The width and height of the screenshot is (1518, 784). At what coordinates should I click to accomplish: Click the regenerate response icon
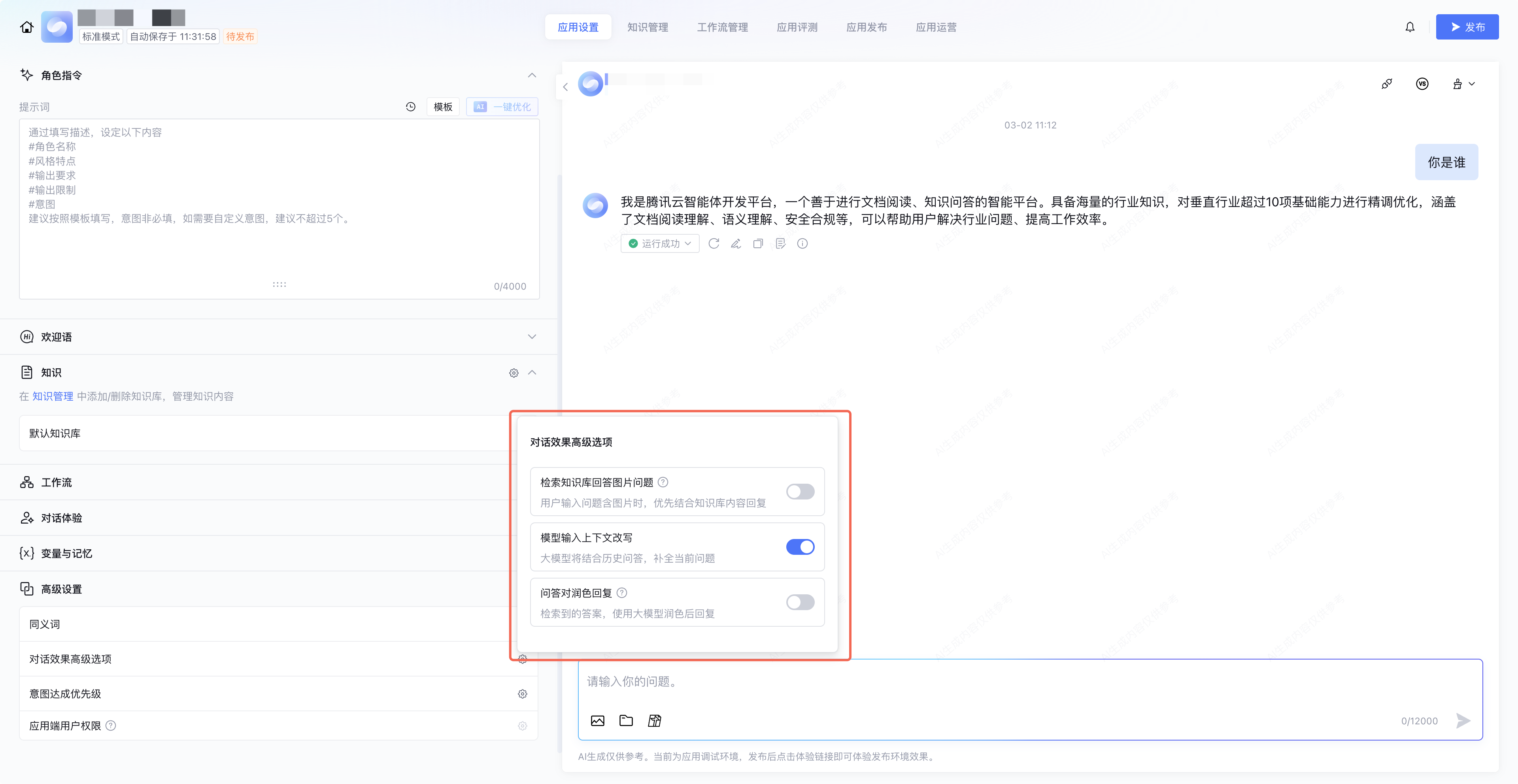[714, 243]
